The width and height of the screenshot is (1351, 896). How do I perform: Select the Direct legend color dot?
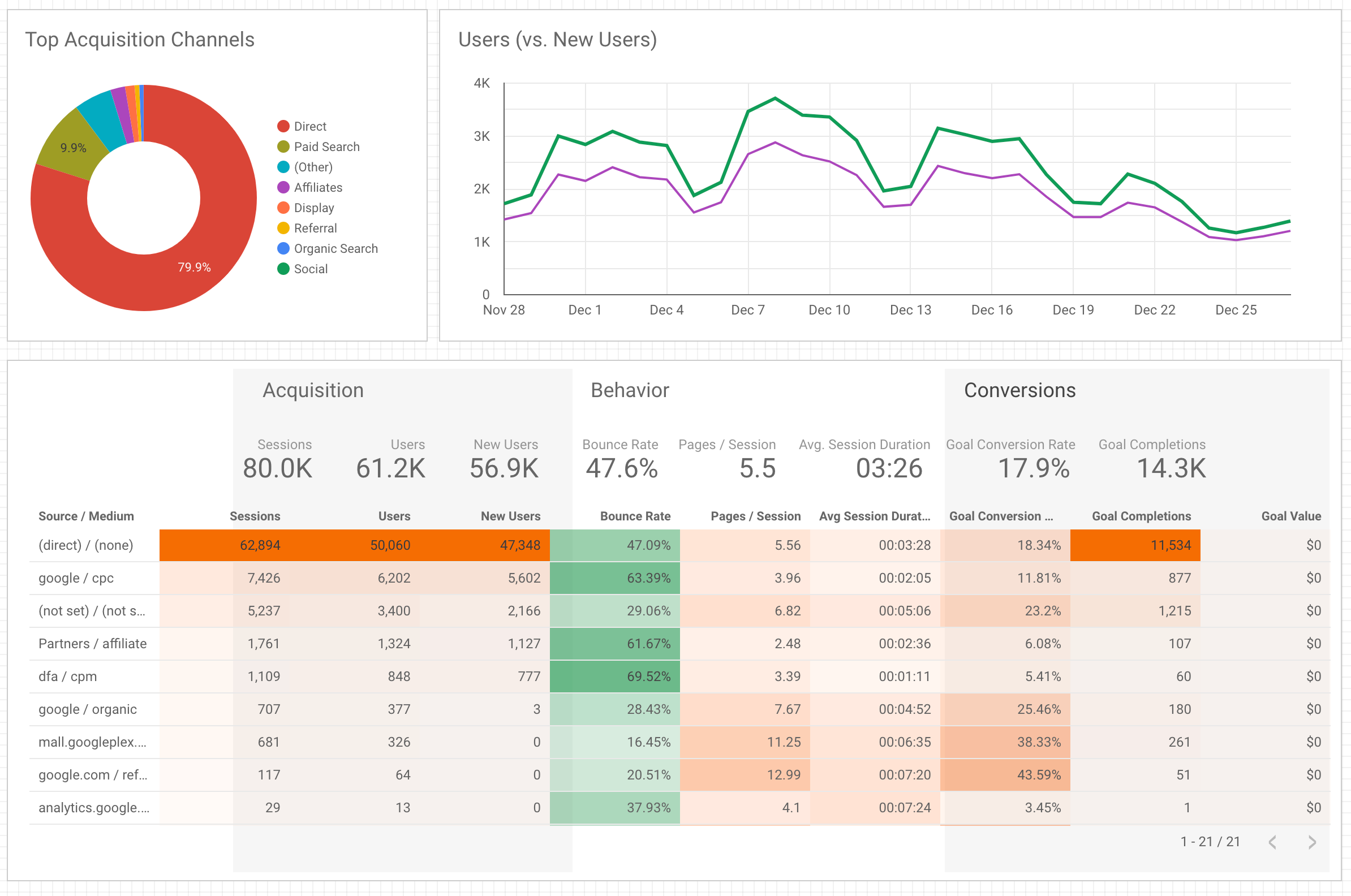284,126
